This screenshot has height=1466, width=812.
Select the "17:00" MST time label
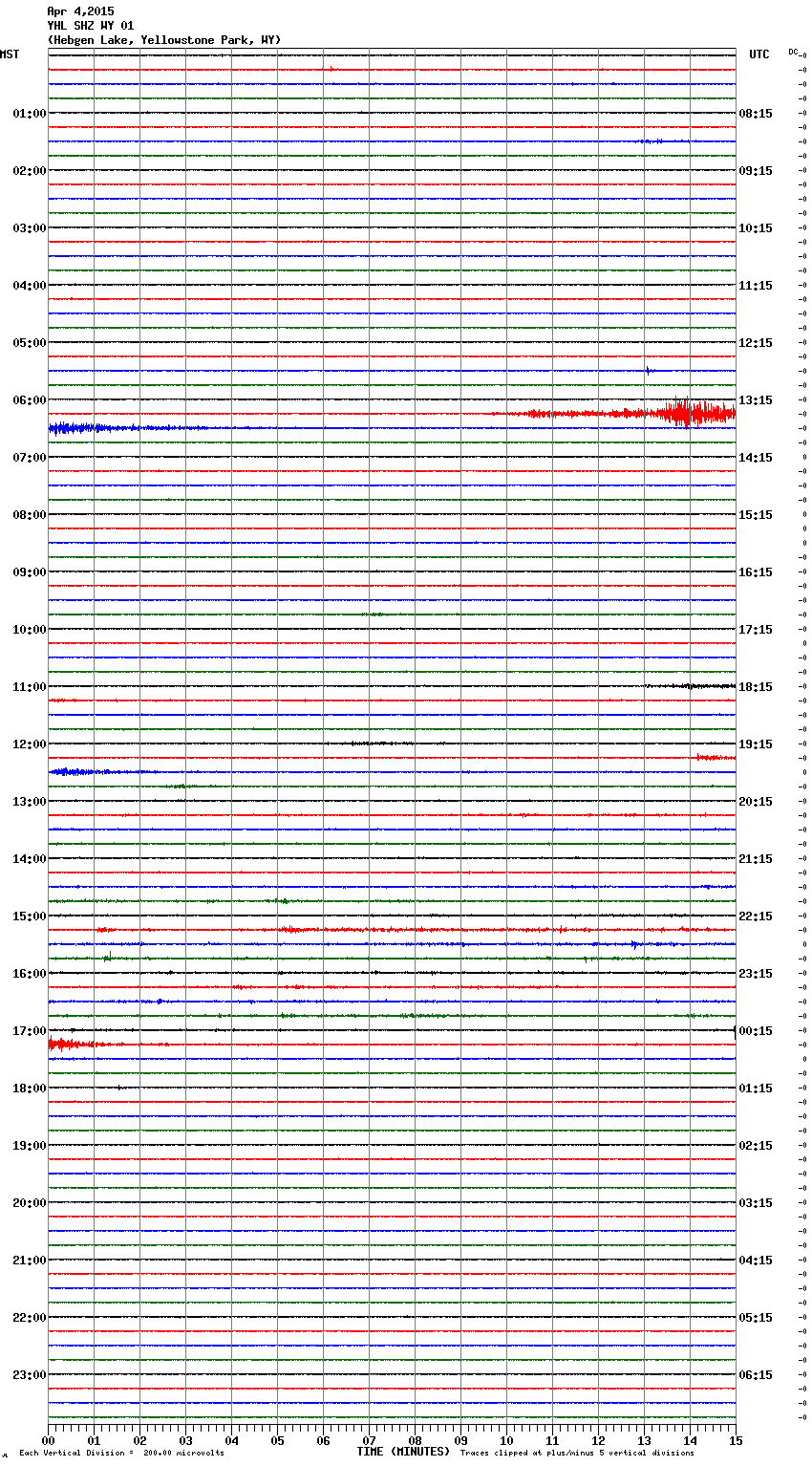(x=30, y=1031)
